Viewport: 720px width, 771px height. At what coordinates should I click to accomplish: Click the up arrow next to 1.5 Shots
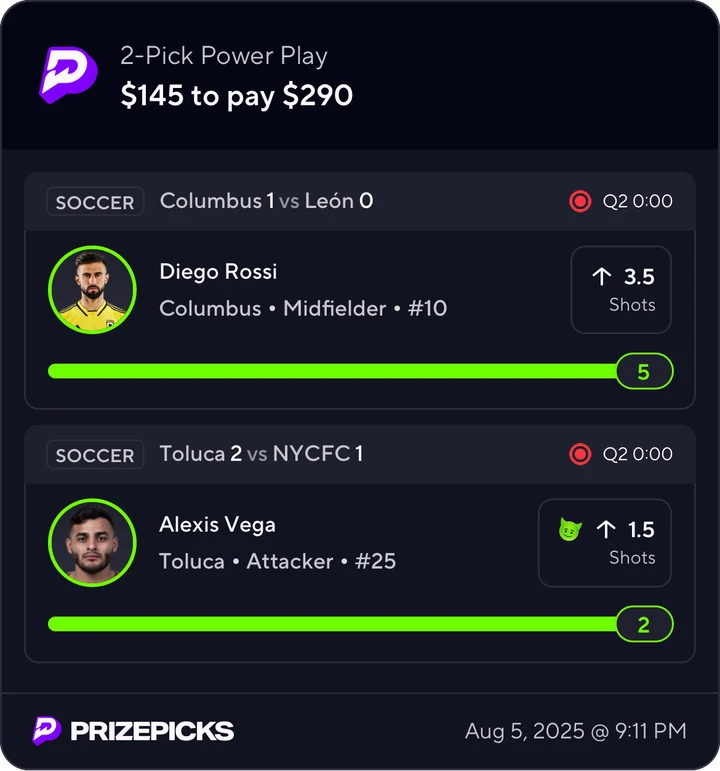point(606,530)
